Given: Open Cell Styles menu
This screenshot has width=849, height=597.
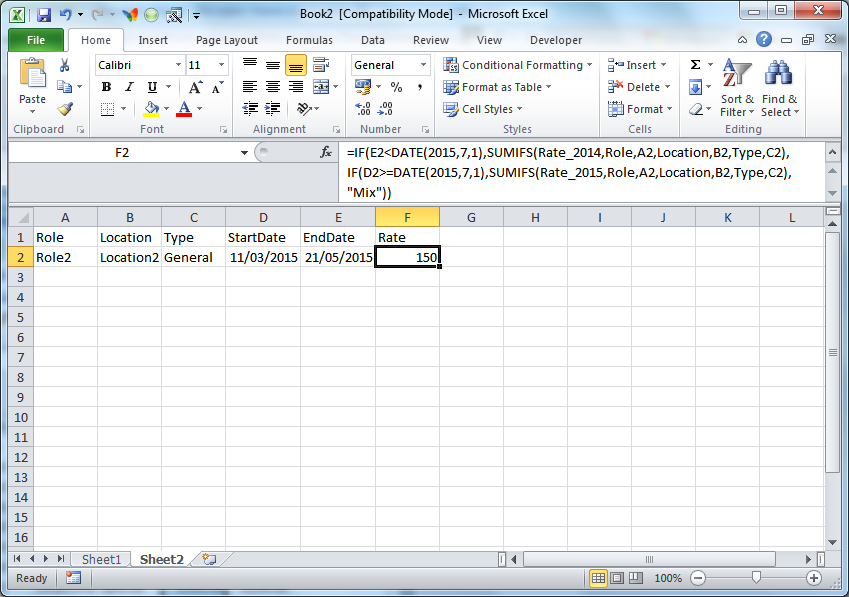Looking at the screenshot, I should pyautogui.click(x=483, y=109).
